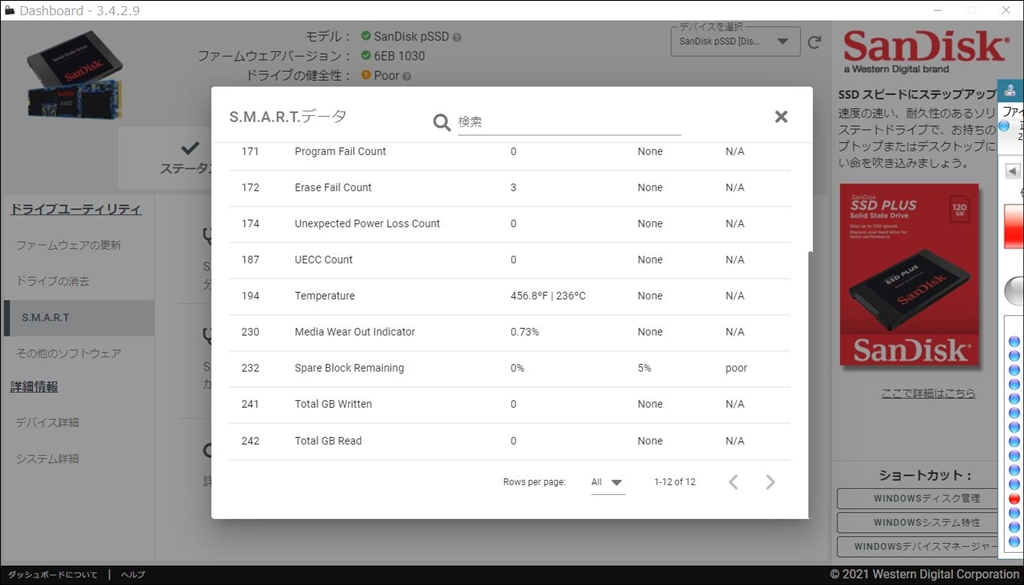Click red ball in right-side window list

tap(1014, 499)
